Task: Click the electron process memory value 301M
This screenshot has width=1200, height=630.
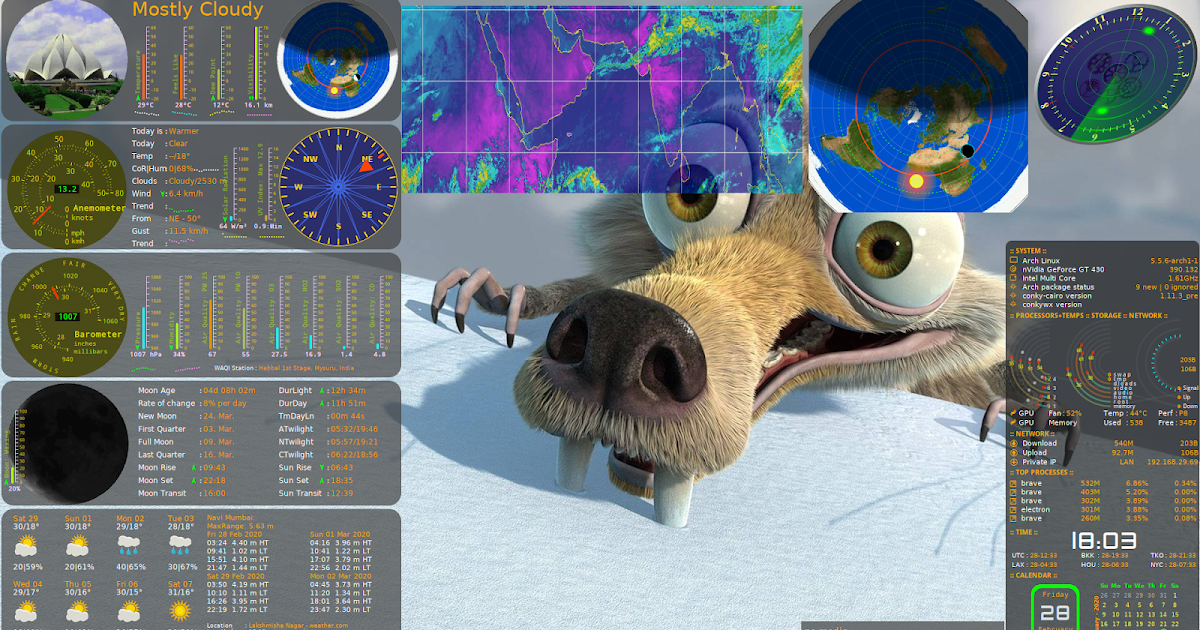Action: click(1089, 509)
